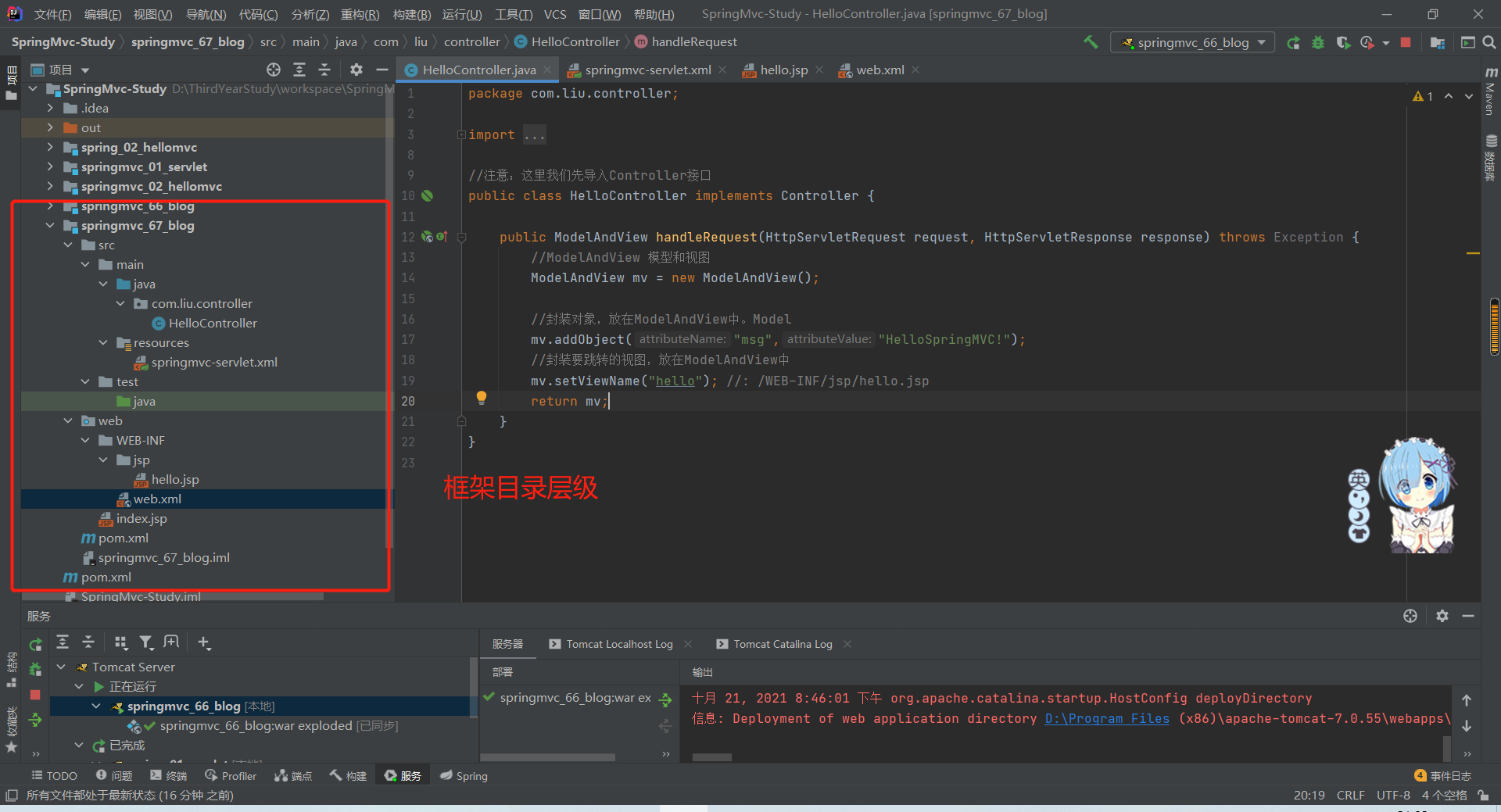Expand the folded import statement

pos(461,134)
